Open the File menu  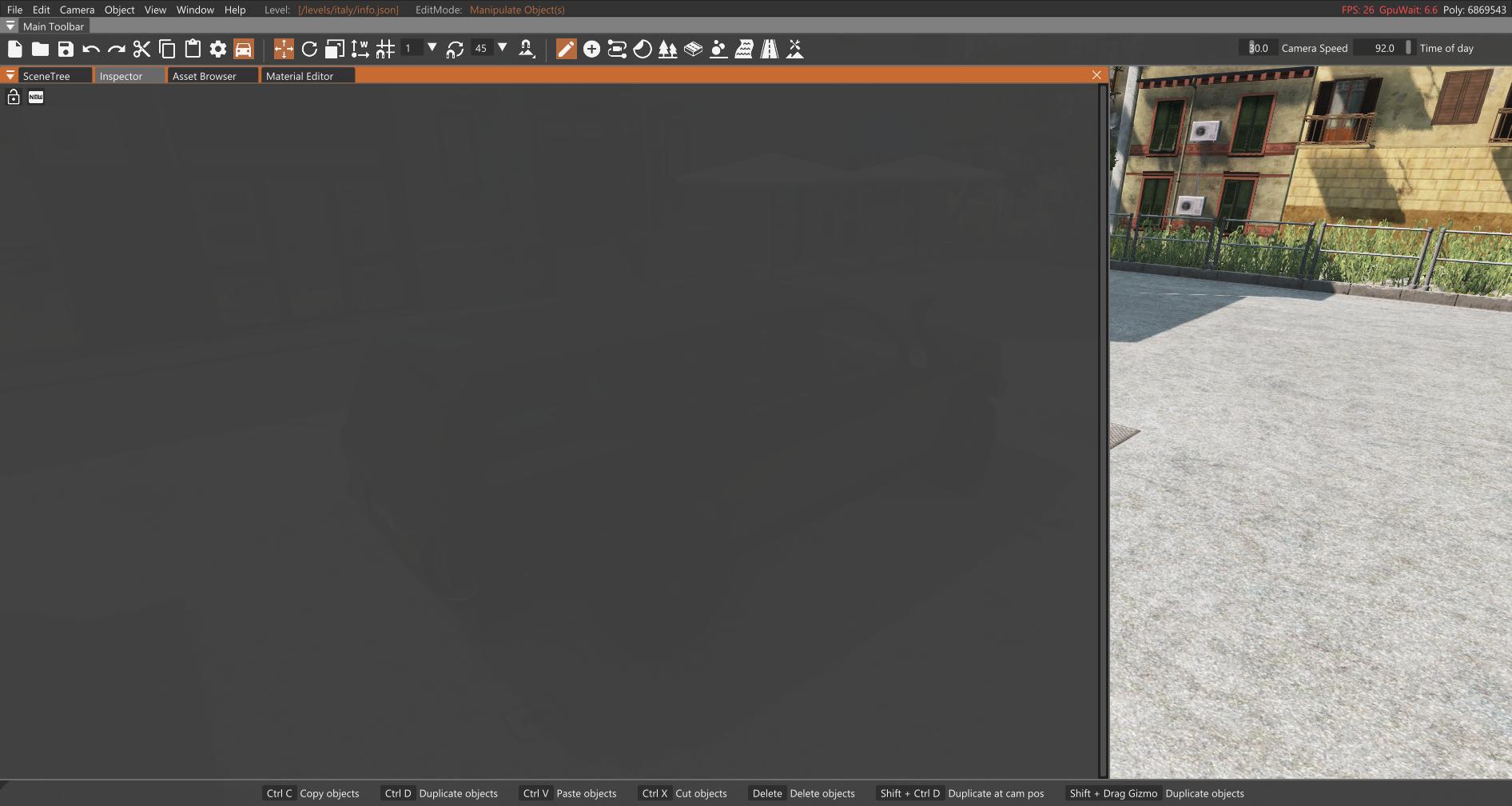pos(14,10)
